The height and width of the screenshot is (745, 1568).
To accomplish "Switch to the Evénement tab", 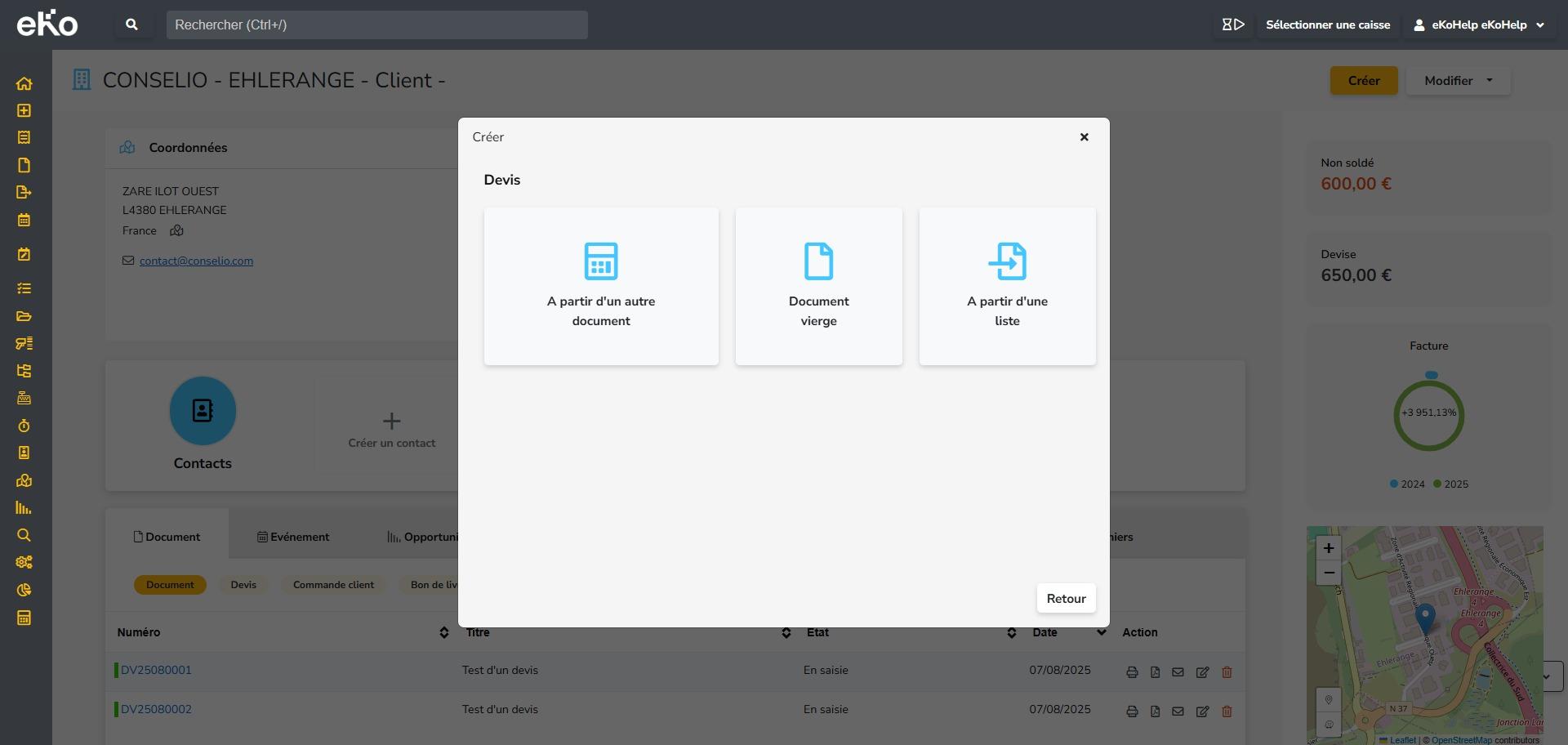I will (x=293, y=537).
